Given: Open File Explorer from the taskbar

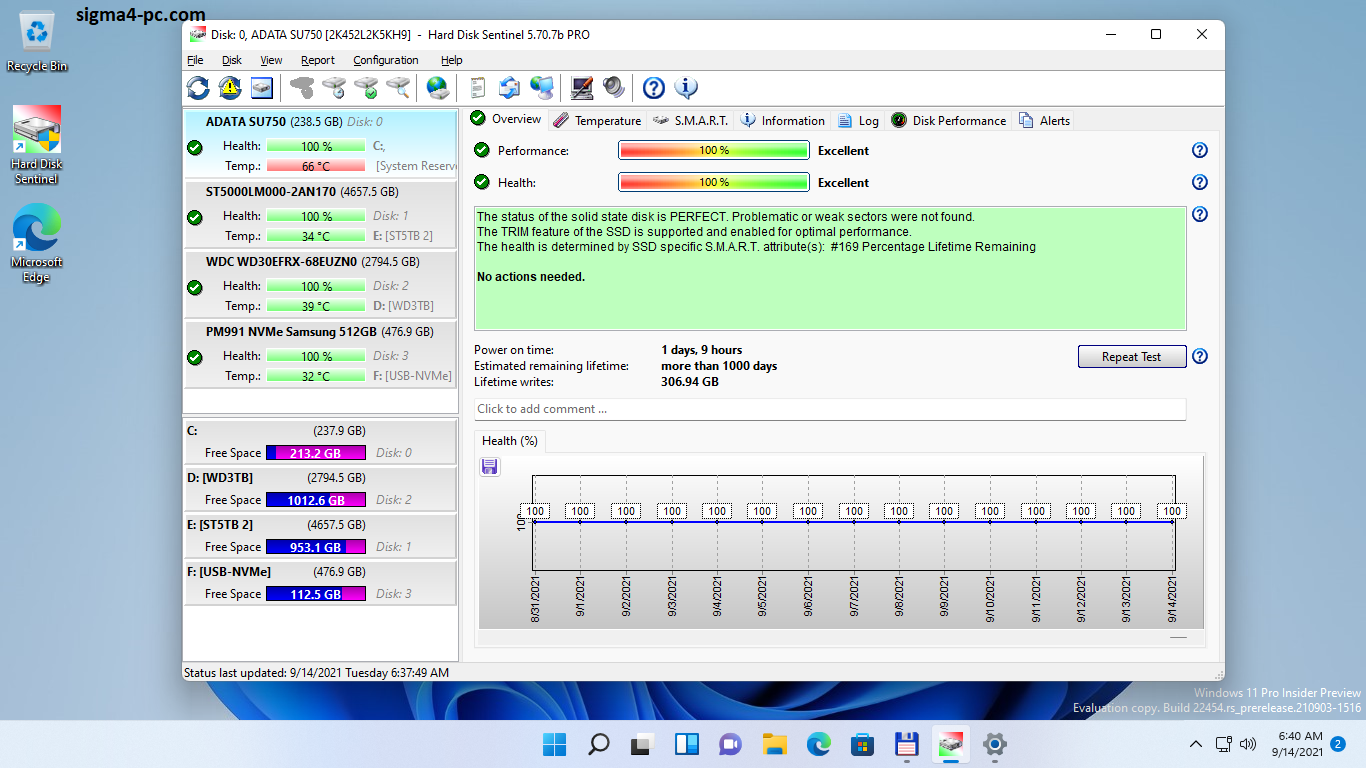Looking at the screenshot, I should pos(774,744).
